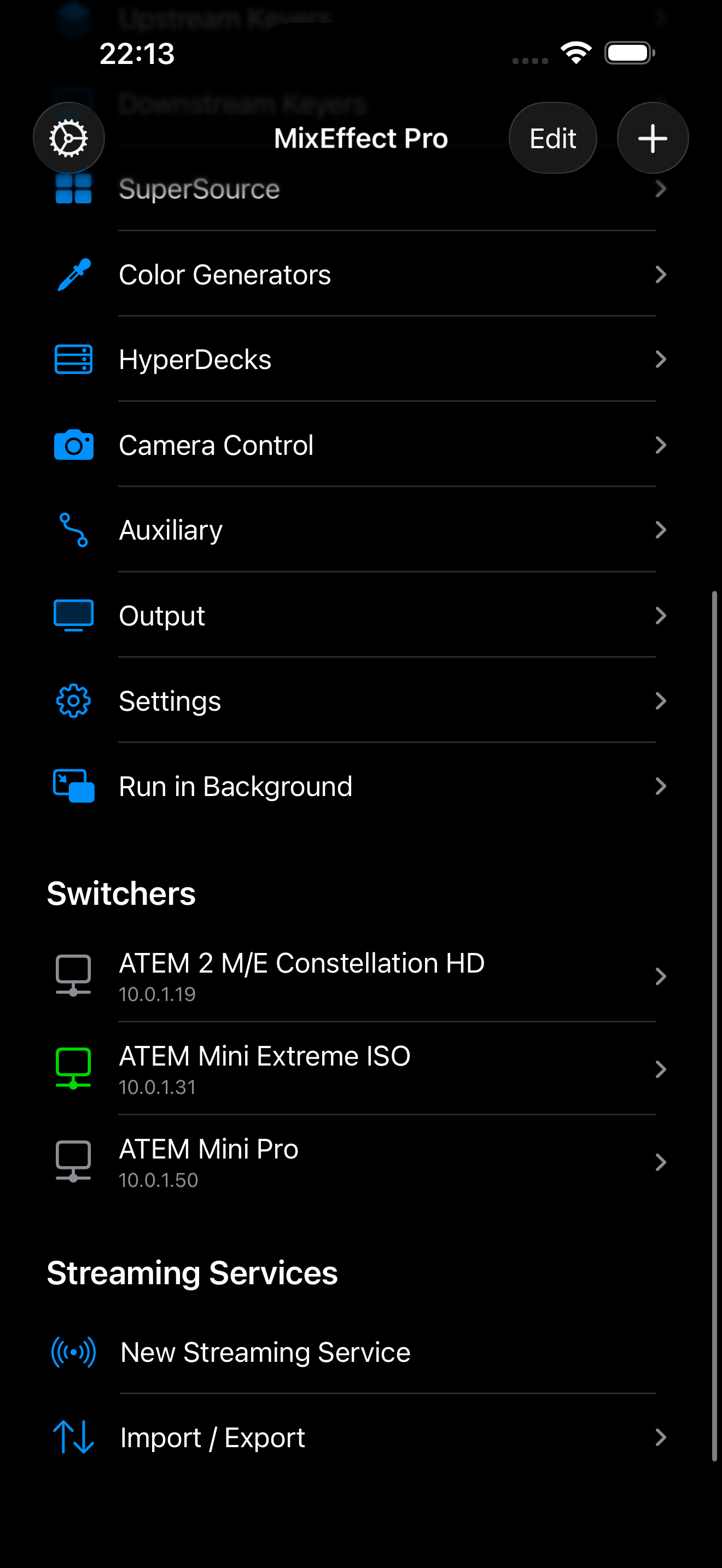The image size is (722, 1568).
Task: Click the vertical scrollbar indicator
Action: (x=715, y=1026)
